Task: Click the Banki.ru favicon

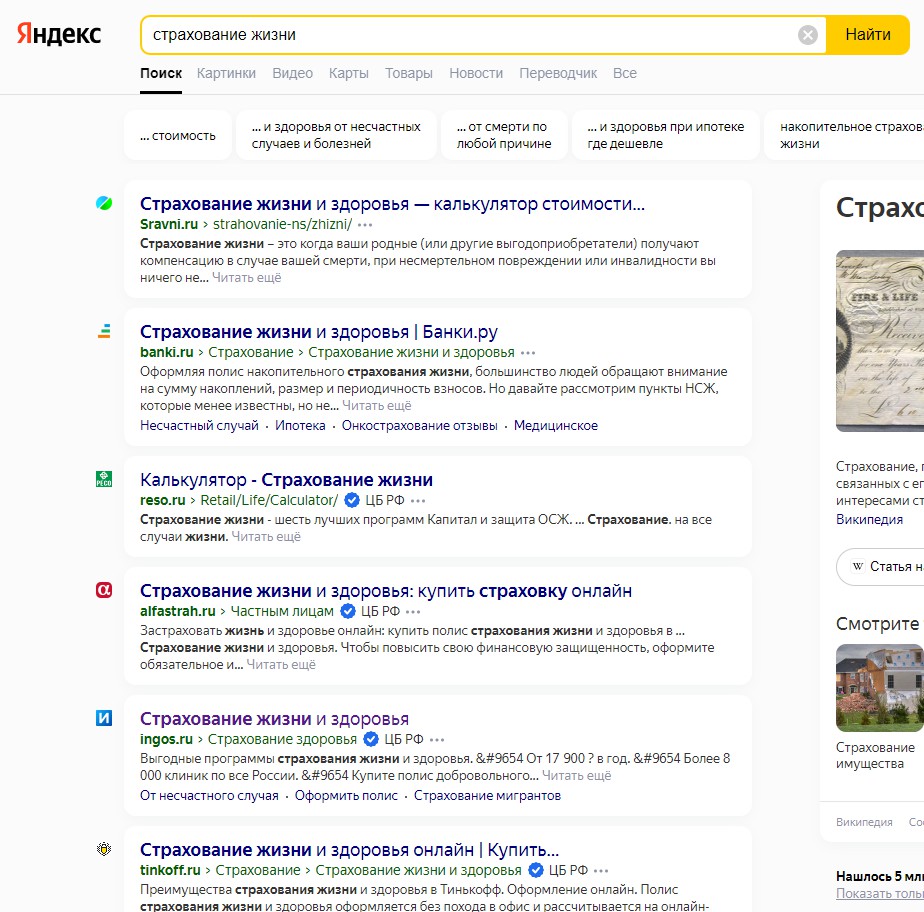Action: coord(104,331)
